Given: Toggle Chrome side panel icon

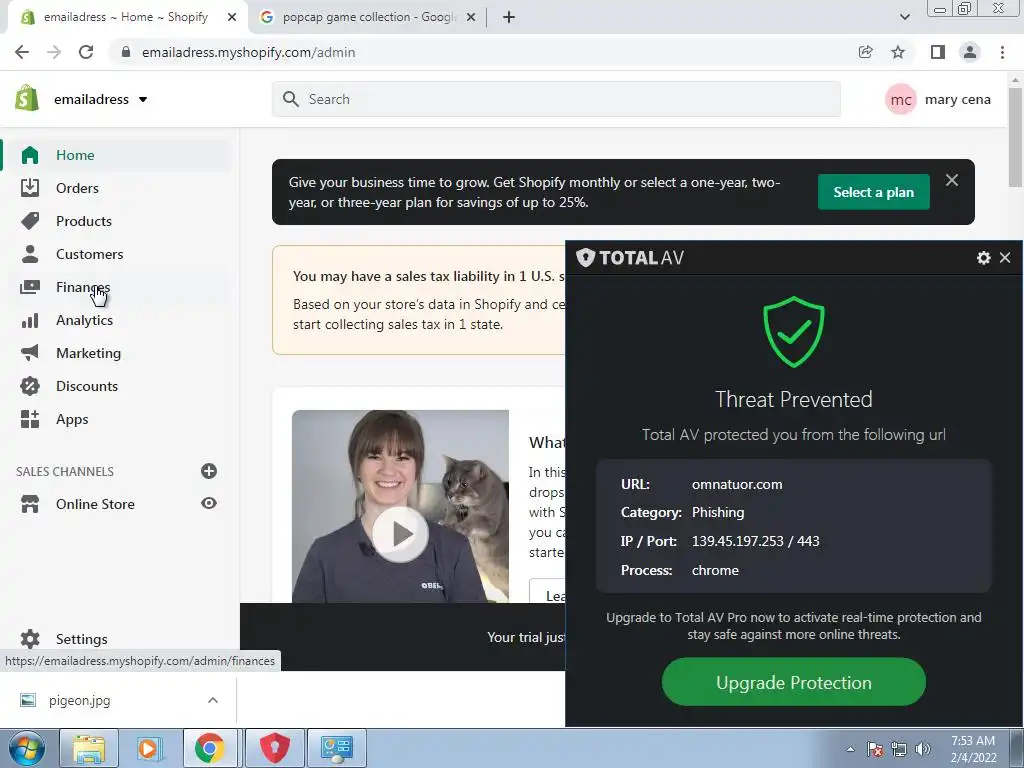Looking at the screenshot, I should coord(937,52).
